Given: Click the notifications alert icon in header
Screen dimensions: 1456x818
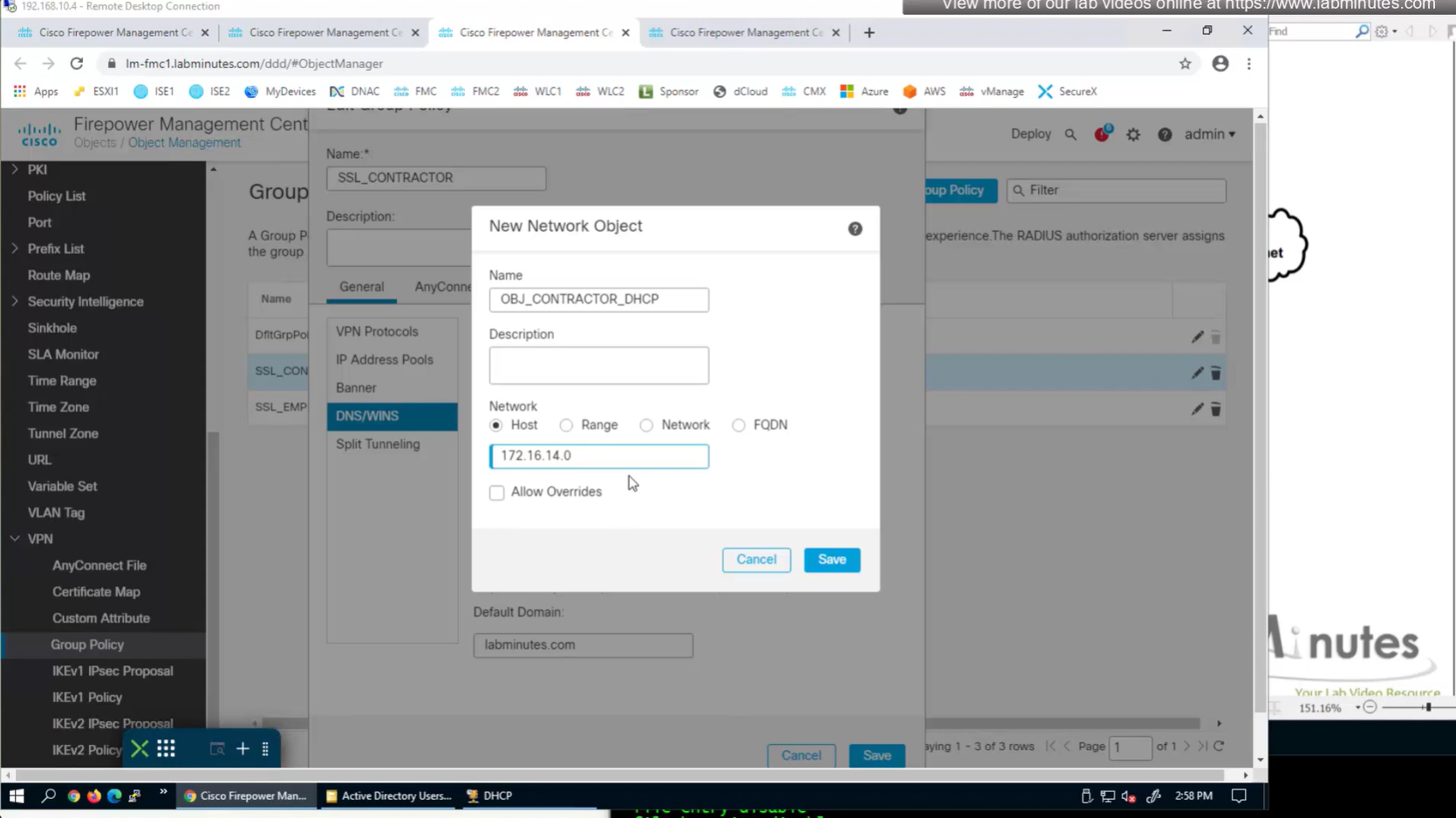Looking at the screenshot, I should click(1102, 134).
